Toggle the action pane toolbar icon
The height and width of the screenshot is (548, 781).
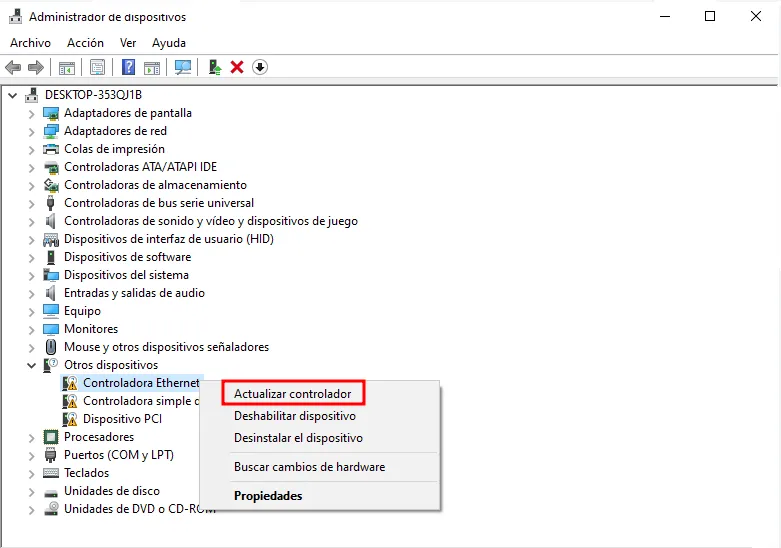point(152,67)
